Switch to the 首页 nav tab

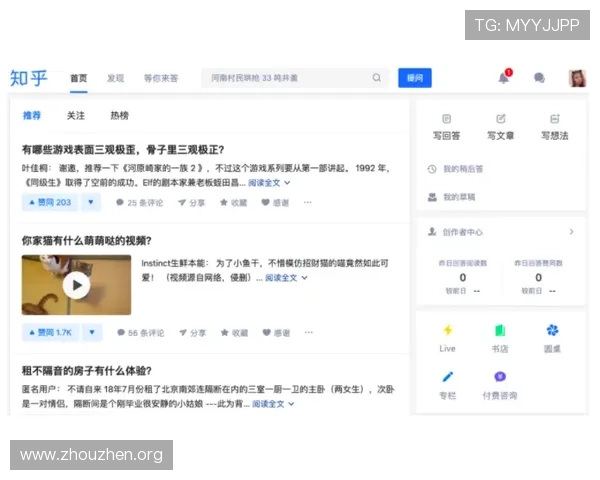(x=79, y=78)
